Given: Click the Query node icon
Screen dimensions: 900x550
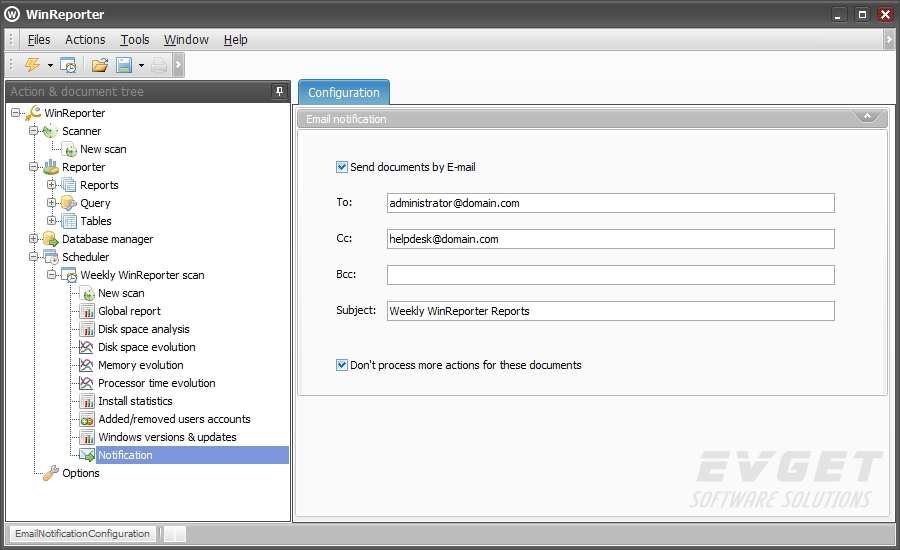Looking at the screenshot, I should click(69, 203).
